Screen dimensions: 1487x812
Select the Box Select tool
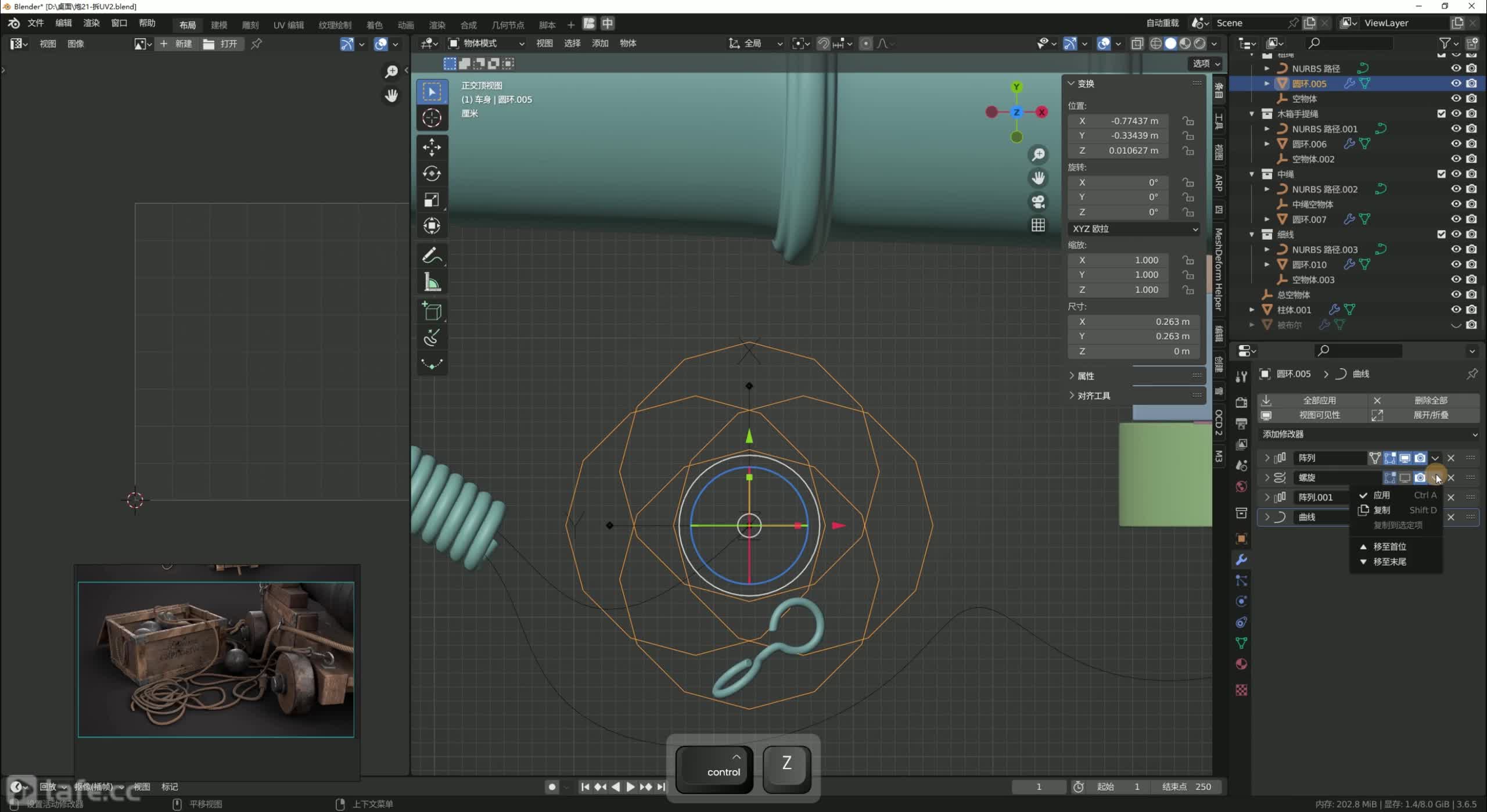point(432,92)
